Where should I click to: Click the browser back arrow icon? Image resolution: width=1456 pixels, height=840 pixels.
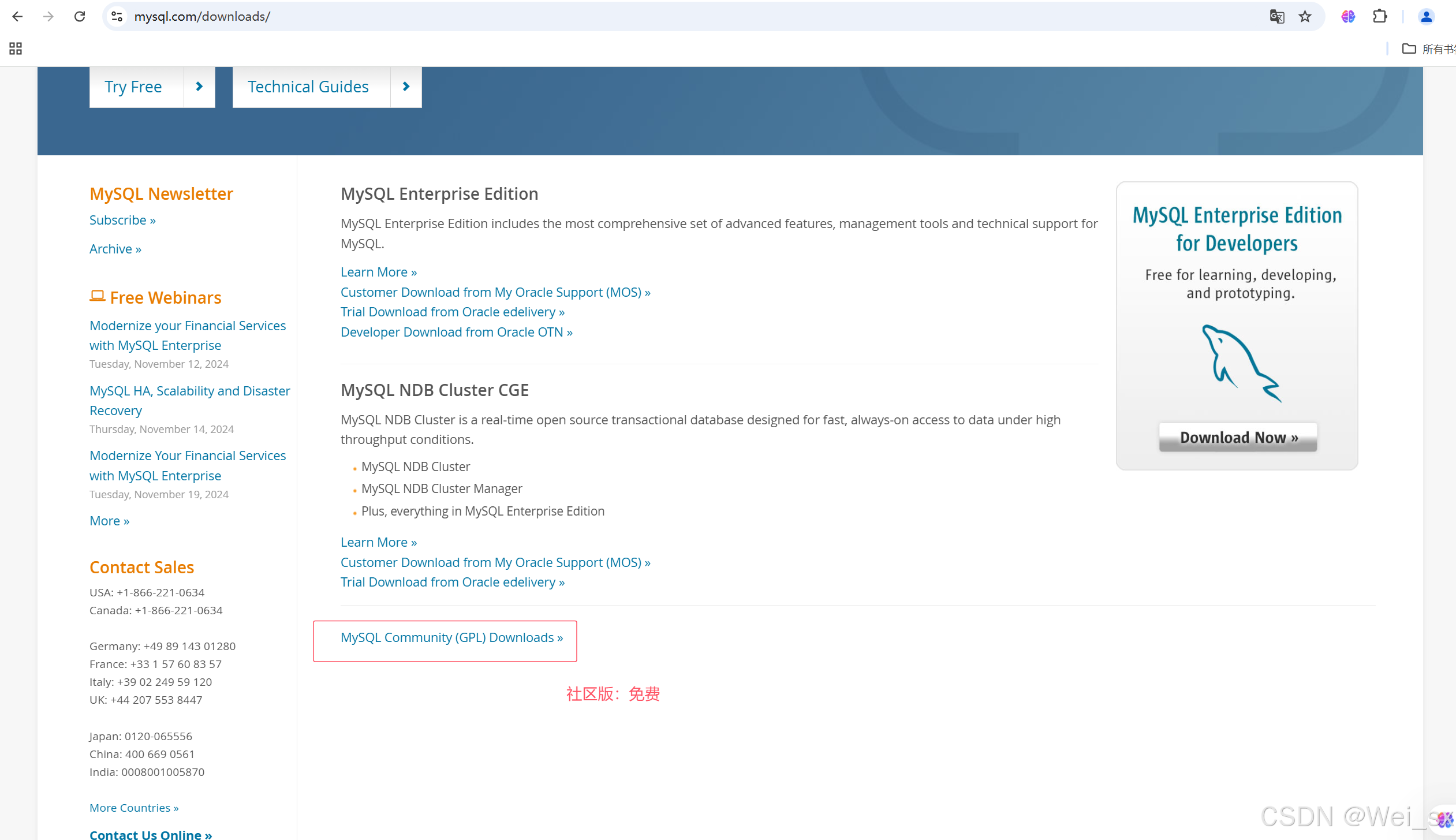(17, 17)
